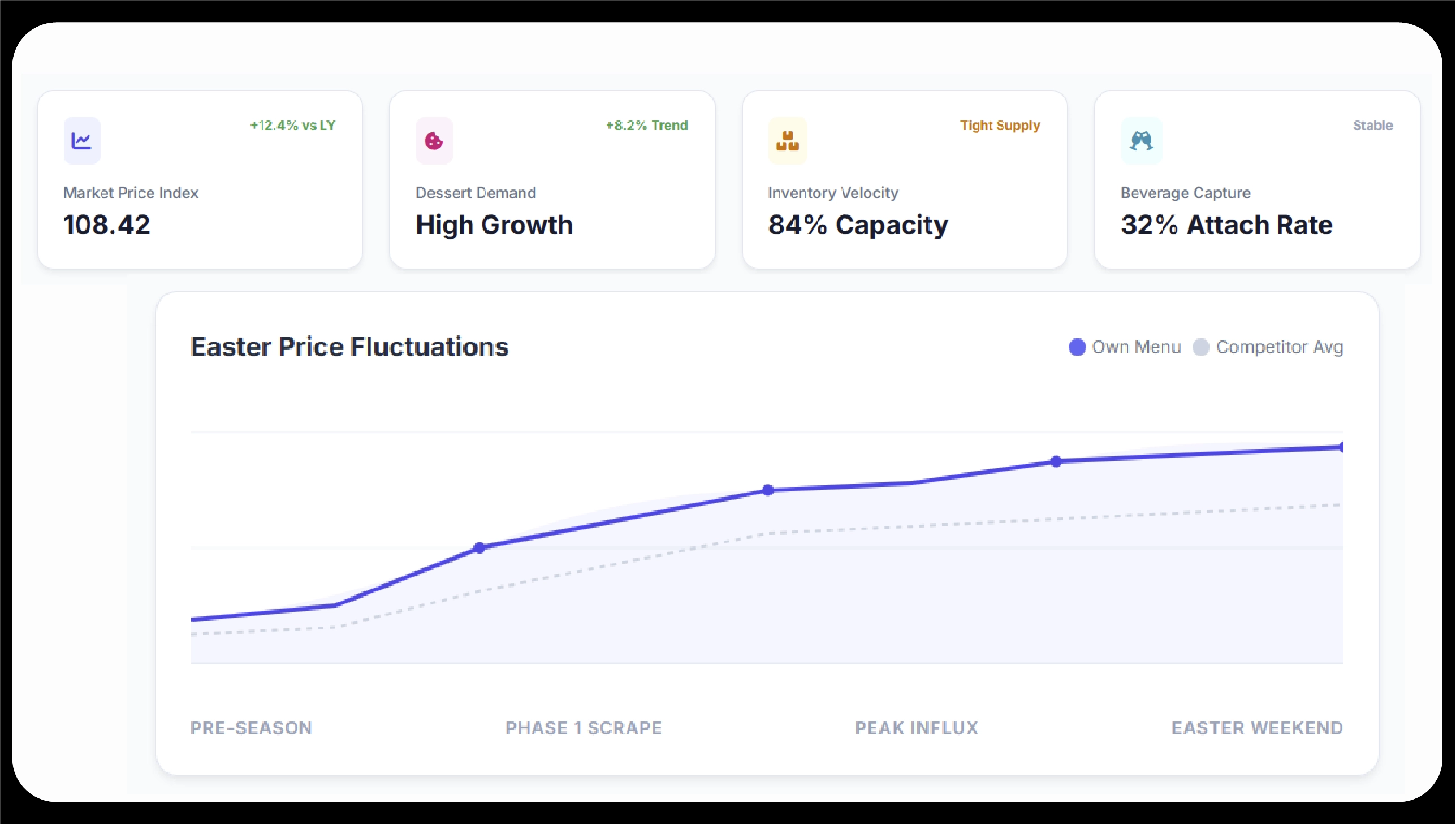1456x825 pixels.
Task: Select the PRE-SEASON axis label
Action: 251,728
